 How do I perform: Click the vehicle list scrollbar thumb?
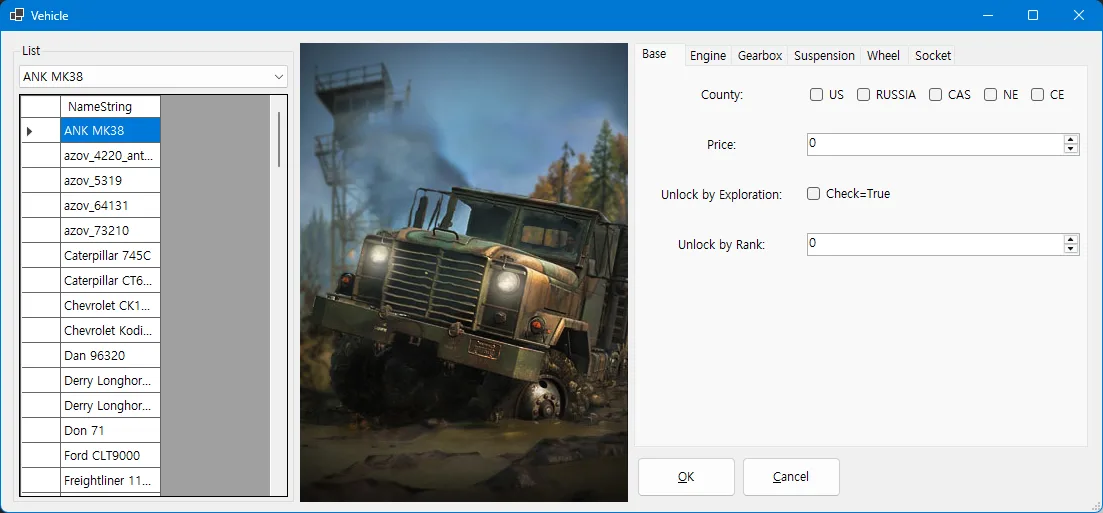click(279, 139)
